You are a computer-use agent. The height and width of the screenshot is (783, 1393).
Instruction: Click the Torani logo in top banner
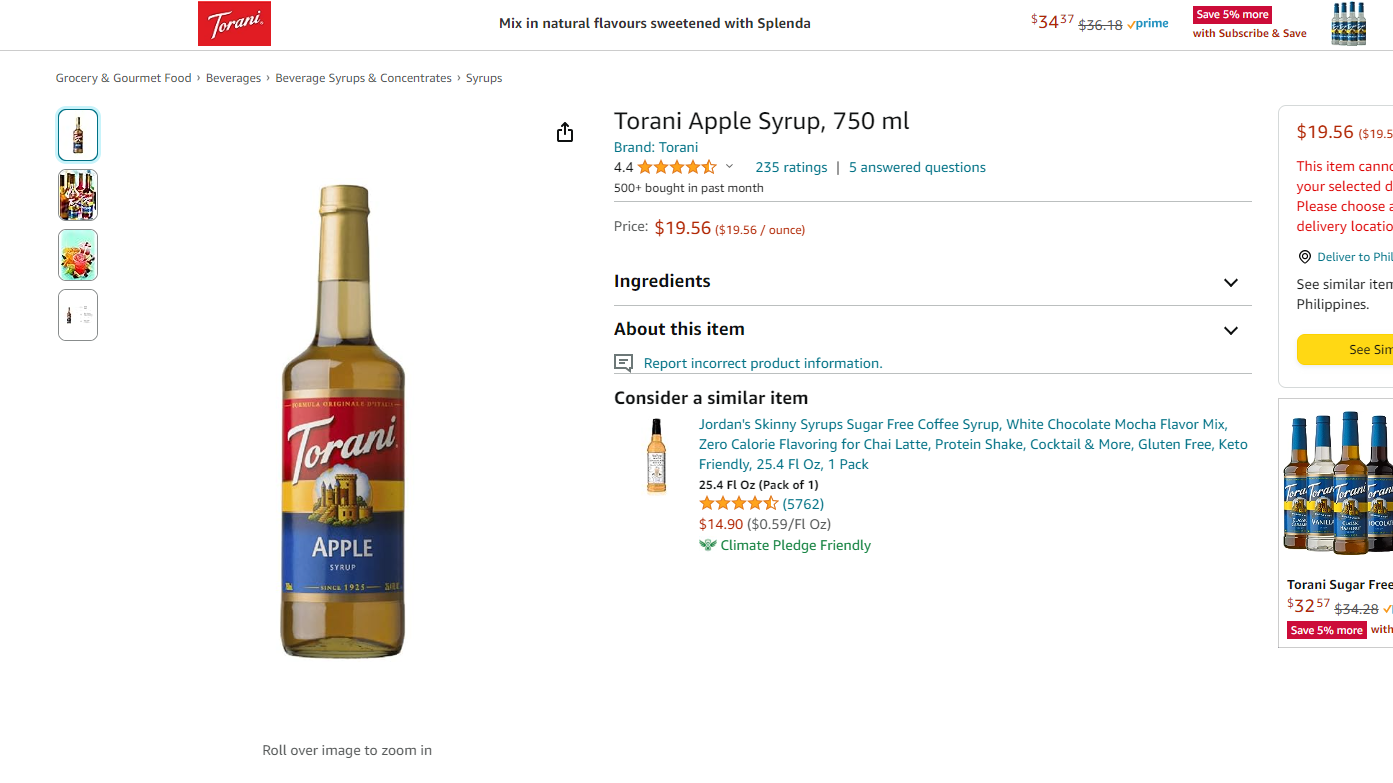[x=234, y=24]
